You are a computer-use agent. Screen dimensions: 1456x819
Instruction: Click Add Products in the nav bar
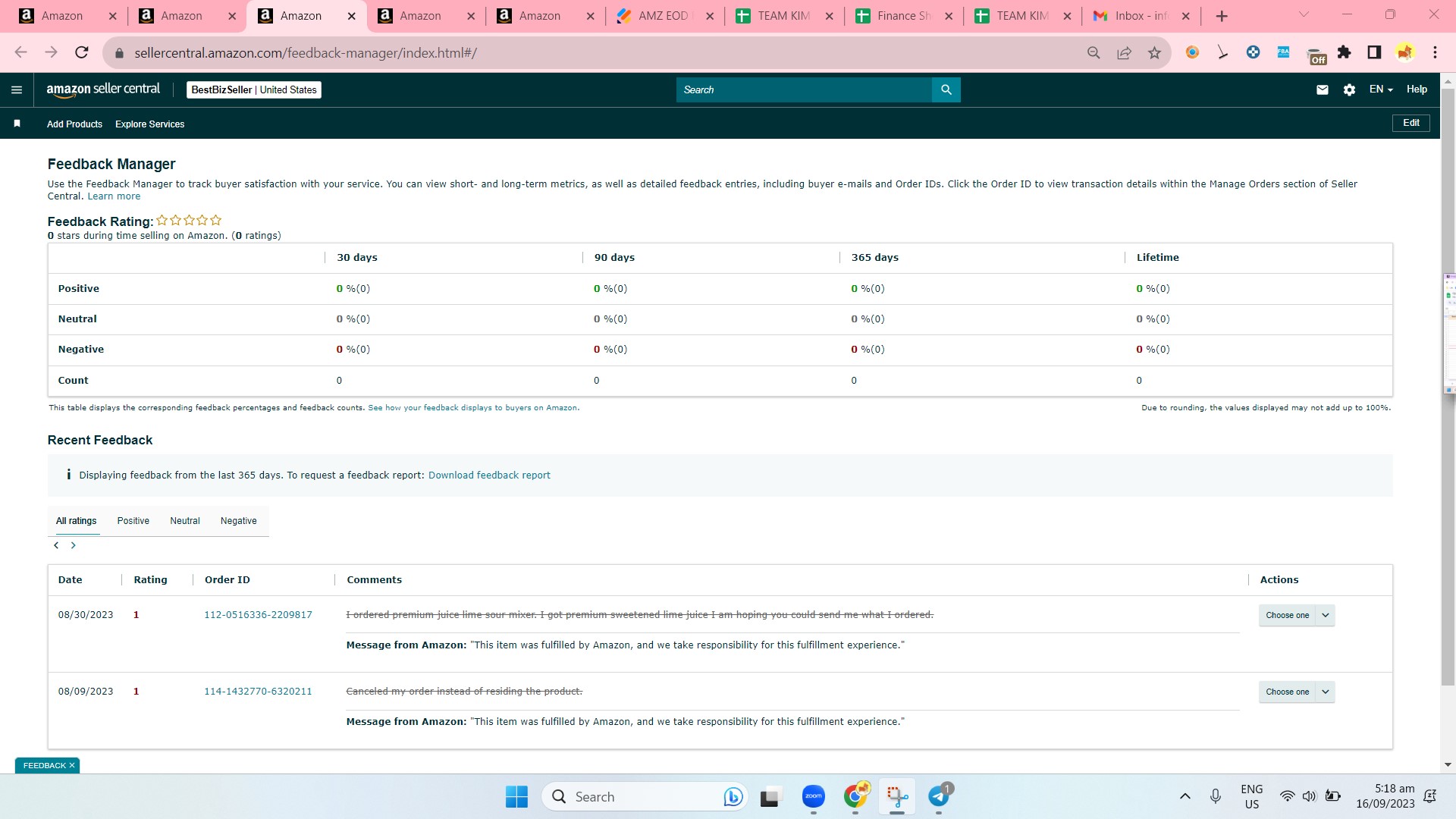click(74, 124)
